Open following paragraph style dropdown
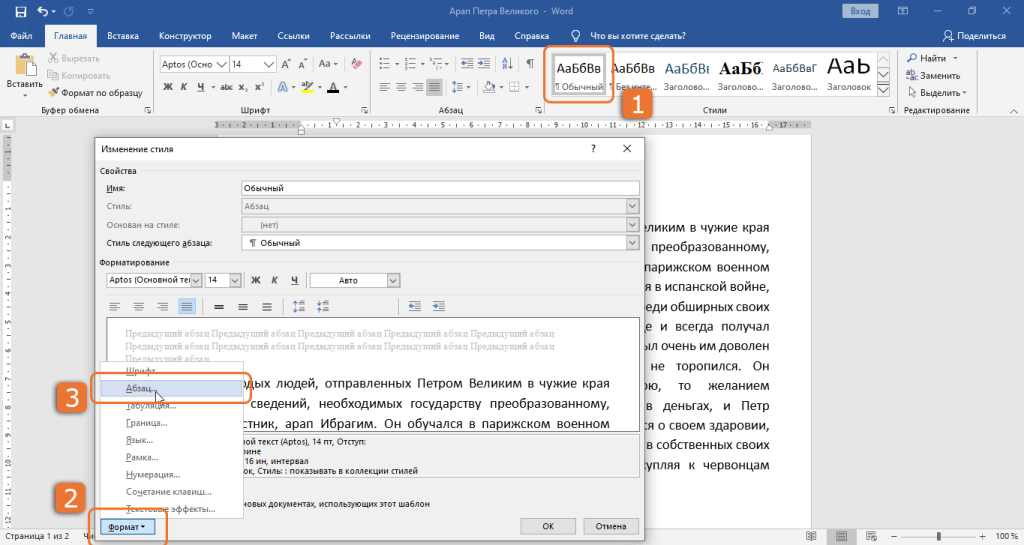The height and width of the screenshot is (545, 1024). pos(632,243)
